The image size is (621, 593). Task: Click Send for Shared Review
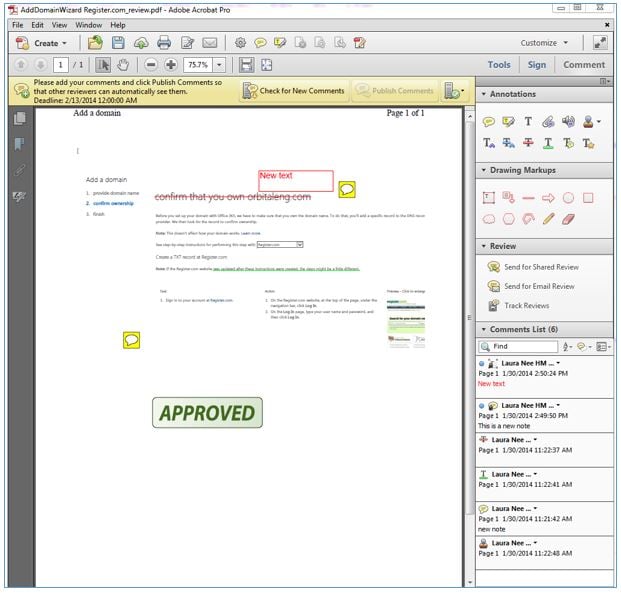click(540, 267)
